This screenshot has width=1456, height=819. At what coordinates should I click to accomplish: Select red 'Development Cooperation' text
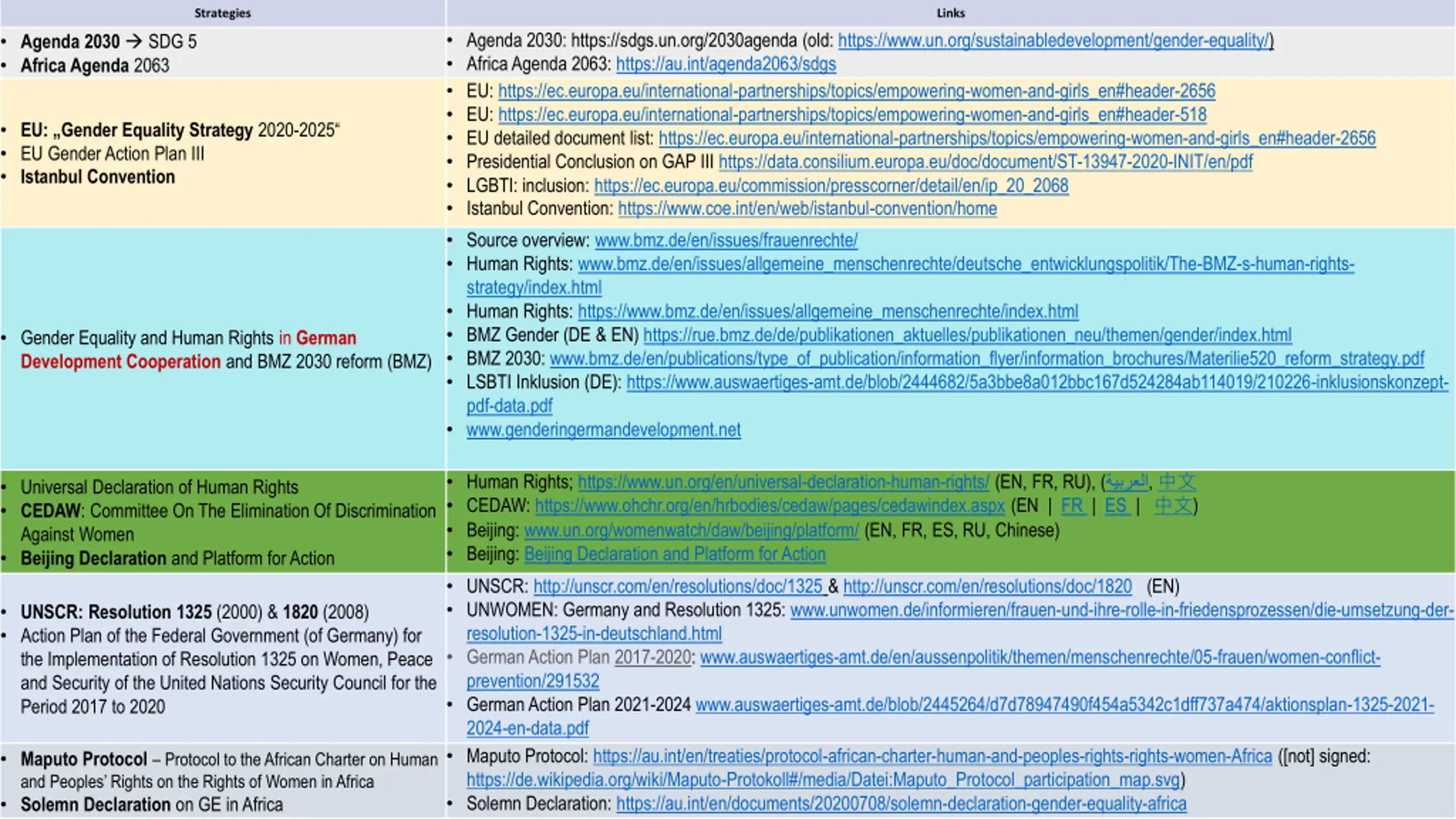point(121,362)
